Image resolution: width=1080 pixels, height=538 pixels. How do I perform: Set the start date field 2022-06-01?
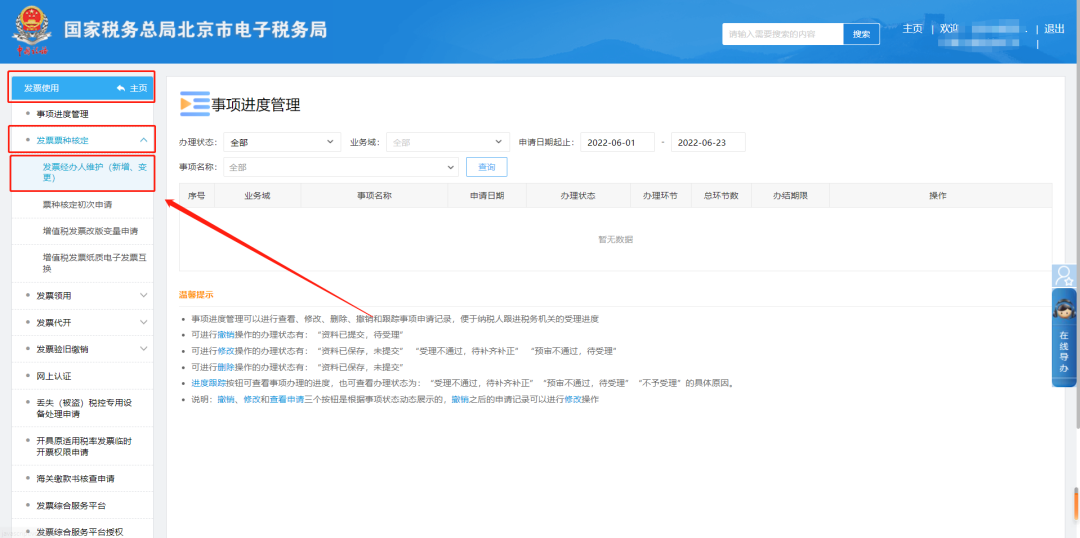pos(617,143)
